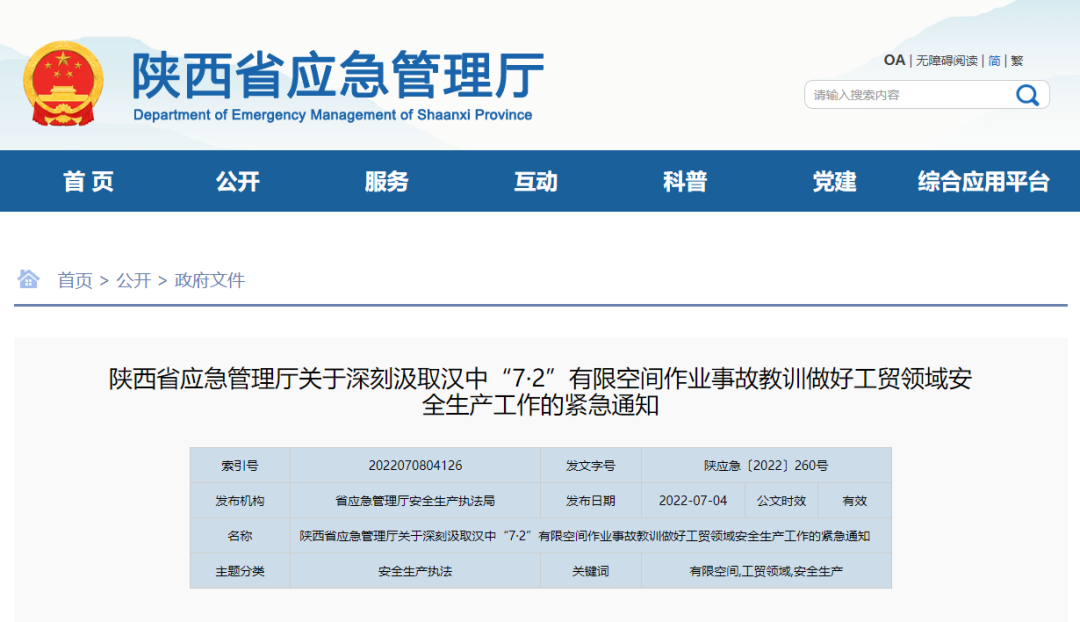Switch to simplified Chinese via 简
Screen dimensions: 1080x622
993,60
